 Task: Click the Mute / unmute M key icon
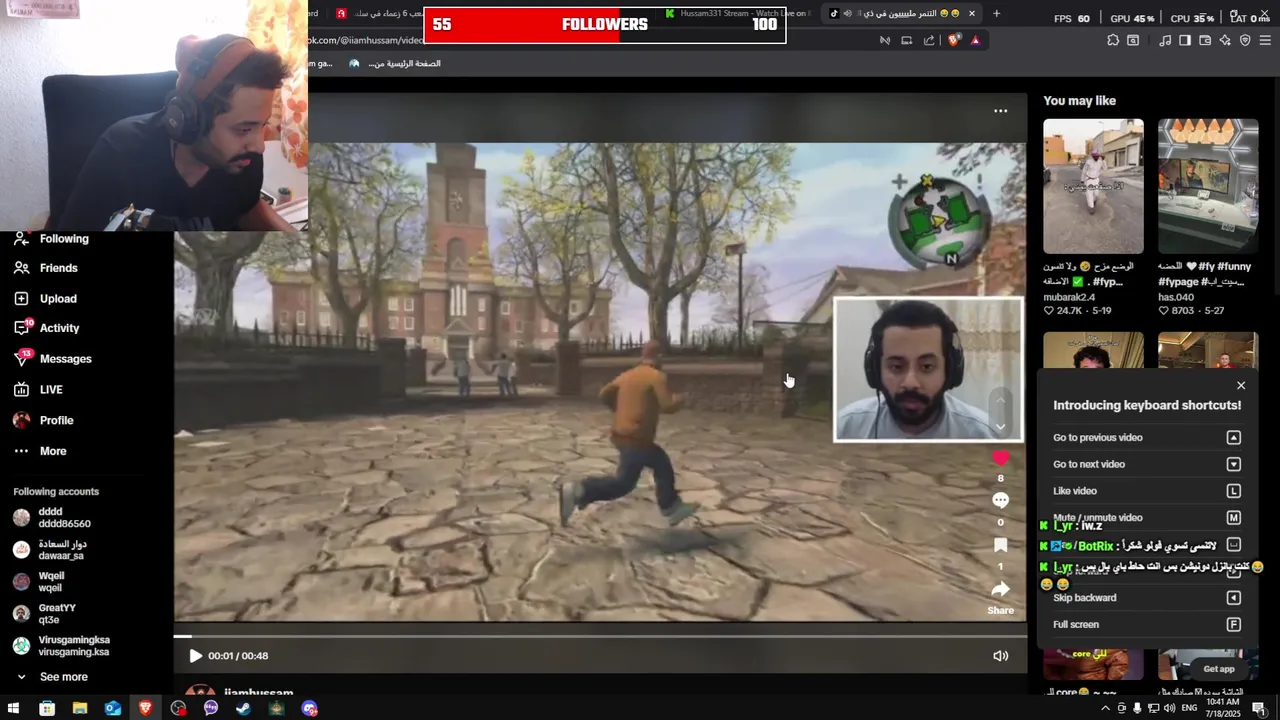click(x=1233, y=518)
